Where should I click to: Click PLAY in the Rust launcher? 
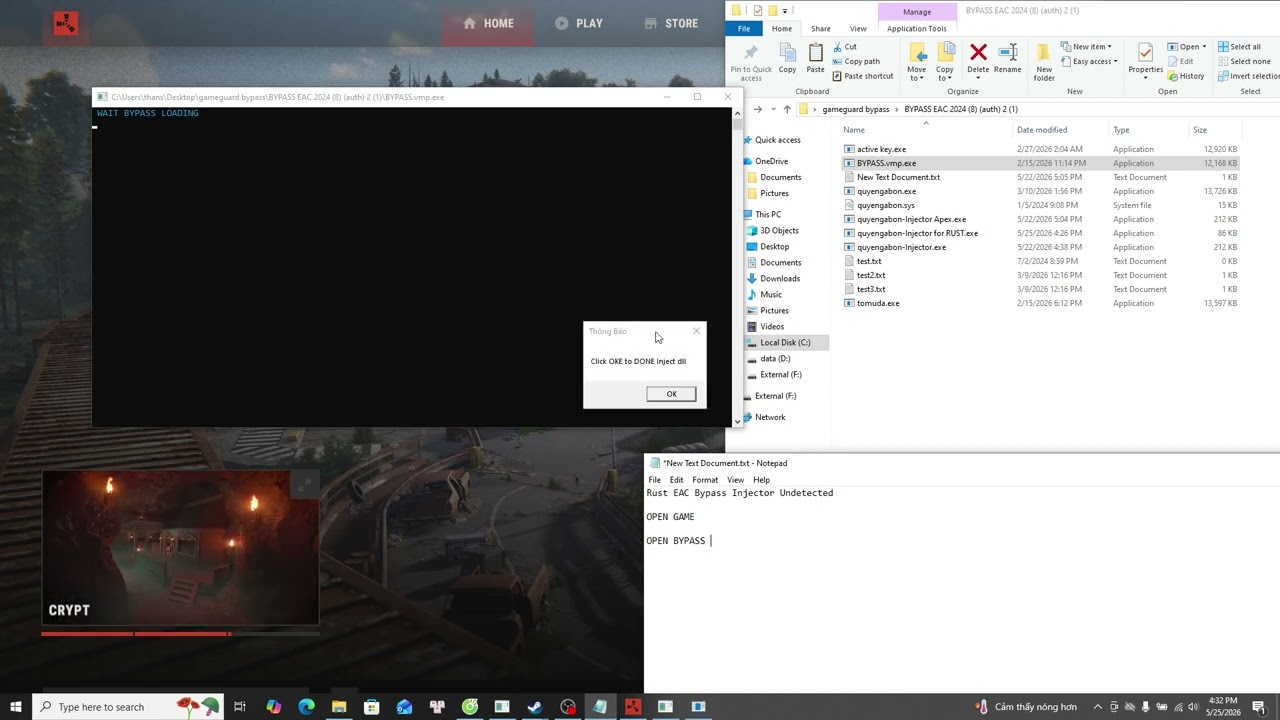(x=579, y=23)
